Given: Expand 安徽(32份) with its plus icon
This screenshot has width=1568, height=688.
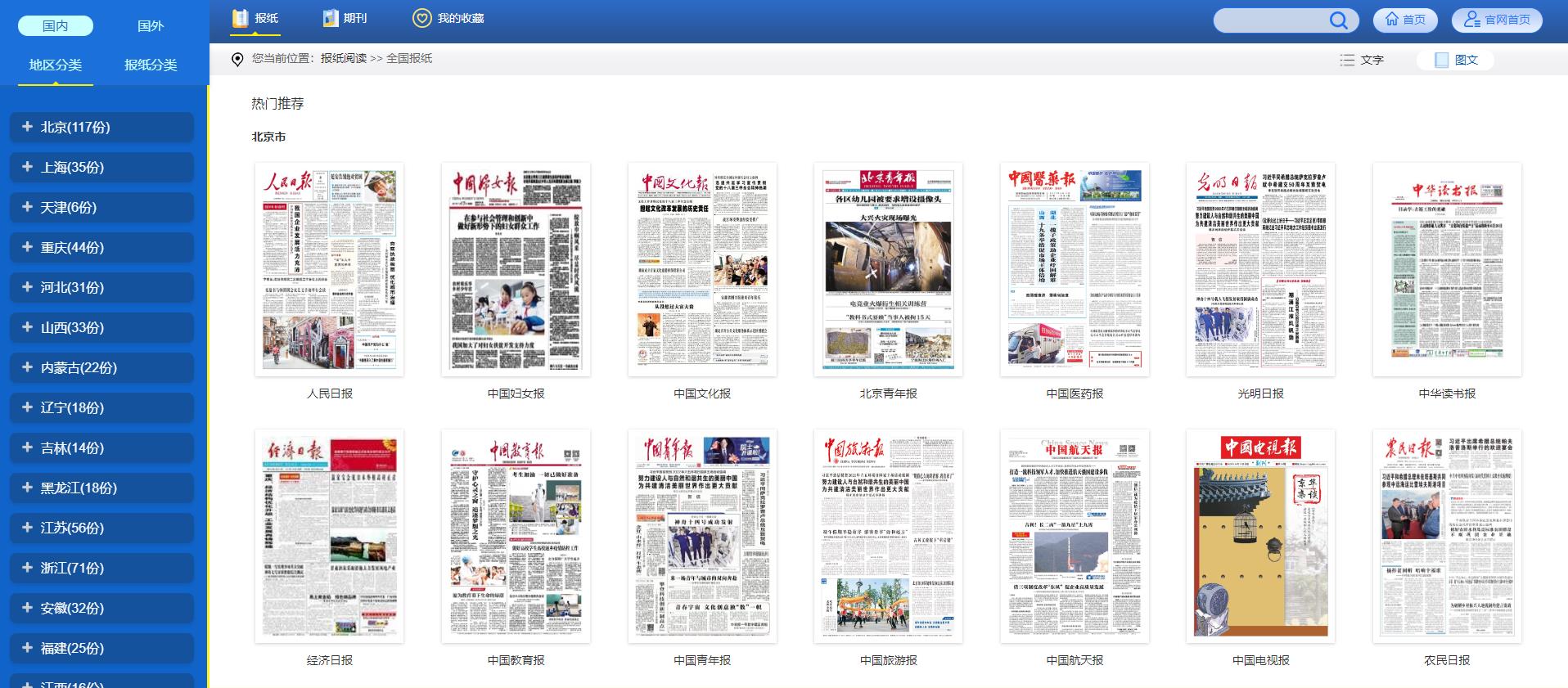Looking at the screenshot, I should tap(27, 608).
